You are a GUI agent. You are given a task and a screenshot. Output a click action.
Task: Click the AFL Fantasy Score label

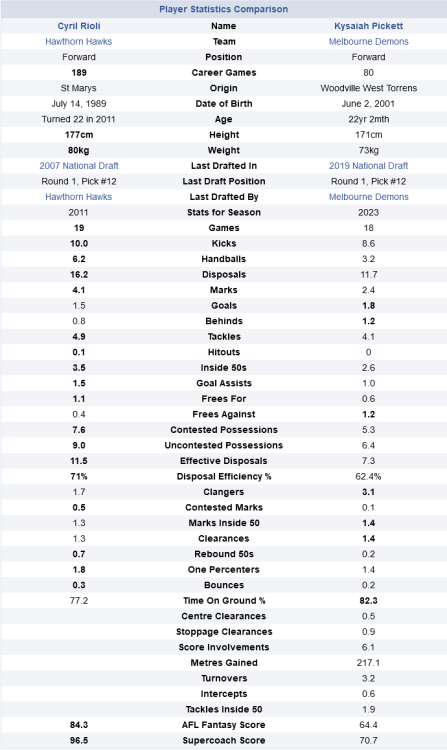(224, 725)
